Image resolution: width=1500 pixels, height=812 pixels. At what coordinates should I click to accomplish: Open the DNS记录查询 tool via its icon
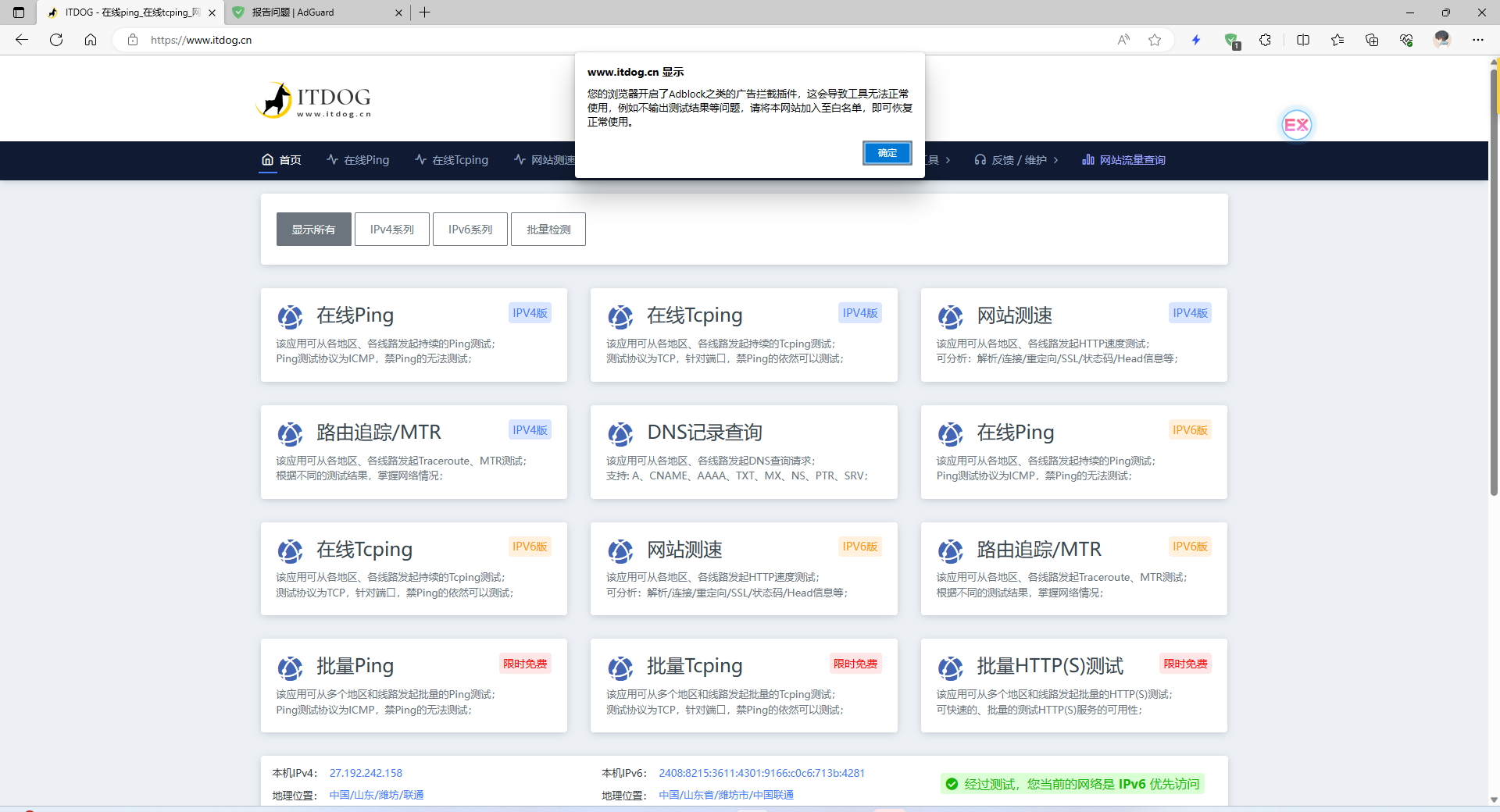pyautogui.click(x=620, y=434)
